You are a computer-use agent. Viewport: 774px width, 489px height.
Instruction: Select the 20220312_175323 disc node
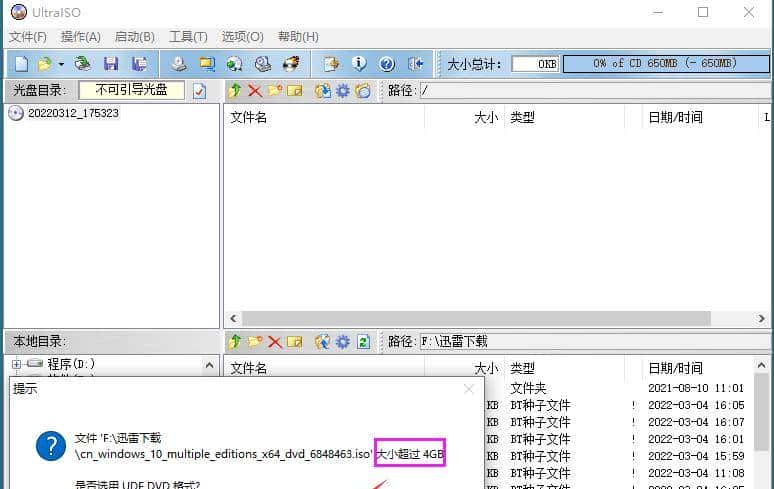tap(73, 113)
